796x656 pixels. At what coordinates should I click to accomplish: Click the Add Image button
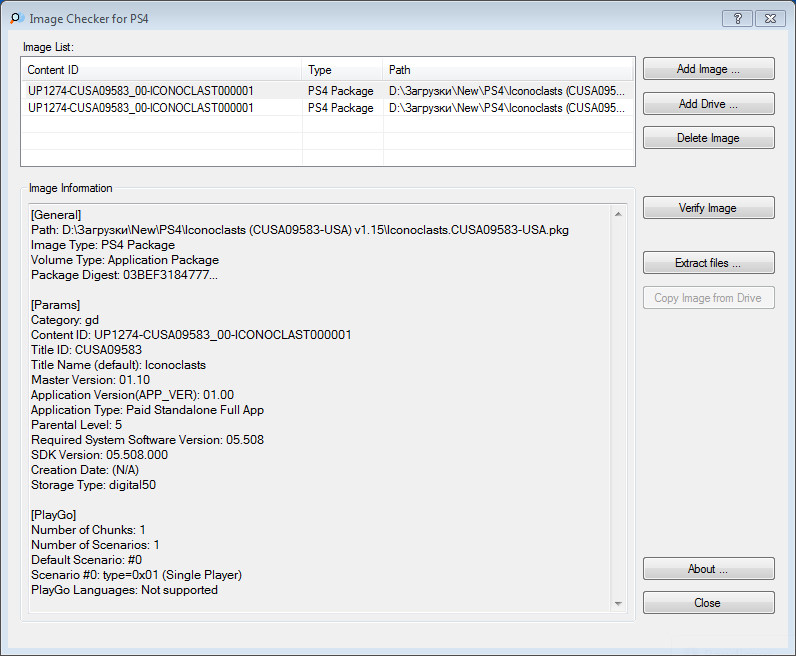click(708, 69)
